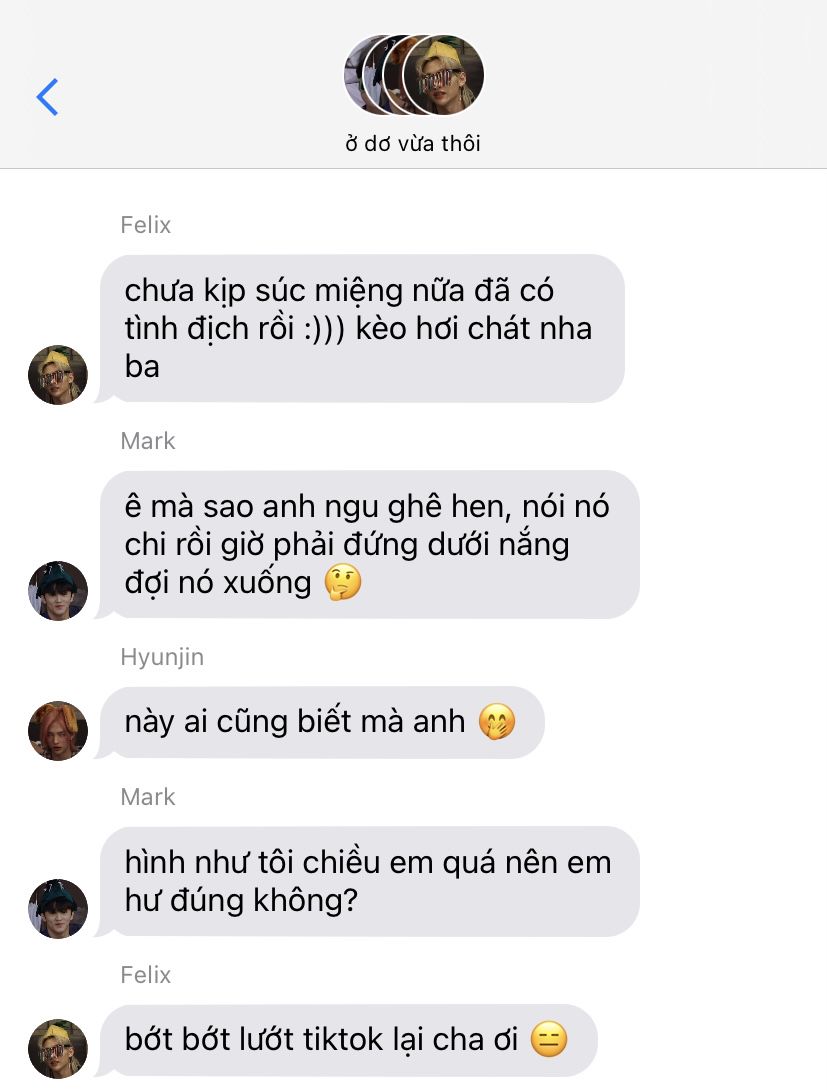The image size is (827, 1091).
Task: Tap the "Hyunjin" sender name label
Action: pyautogui.click(x=162, y=657)
